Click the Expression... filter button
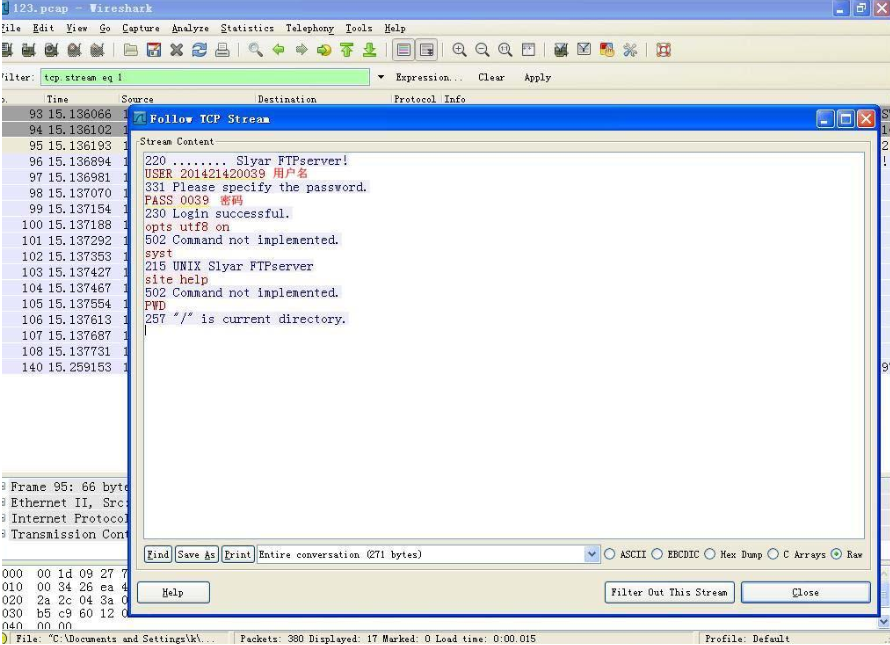890x645 pixels. pos(429,77)
